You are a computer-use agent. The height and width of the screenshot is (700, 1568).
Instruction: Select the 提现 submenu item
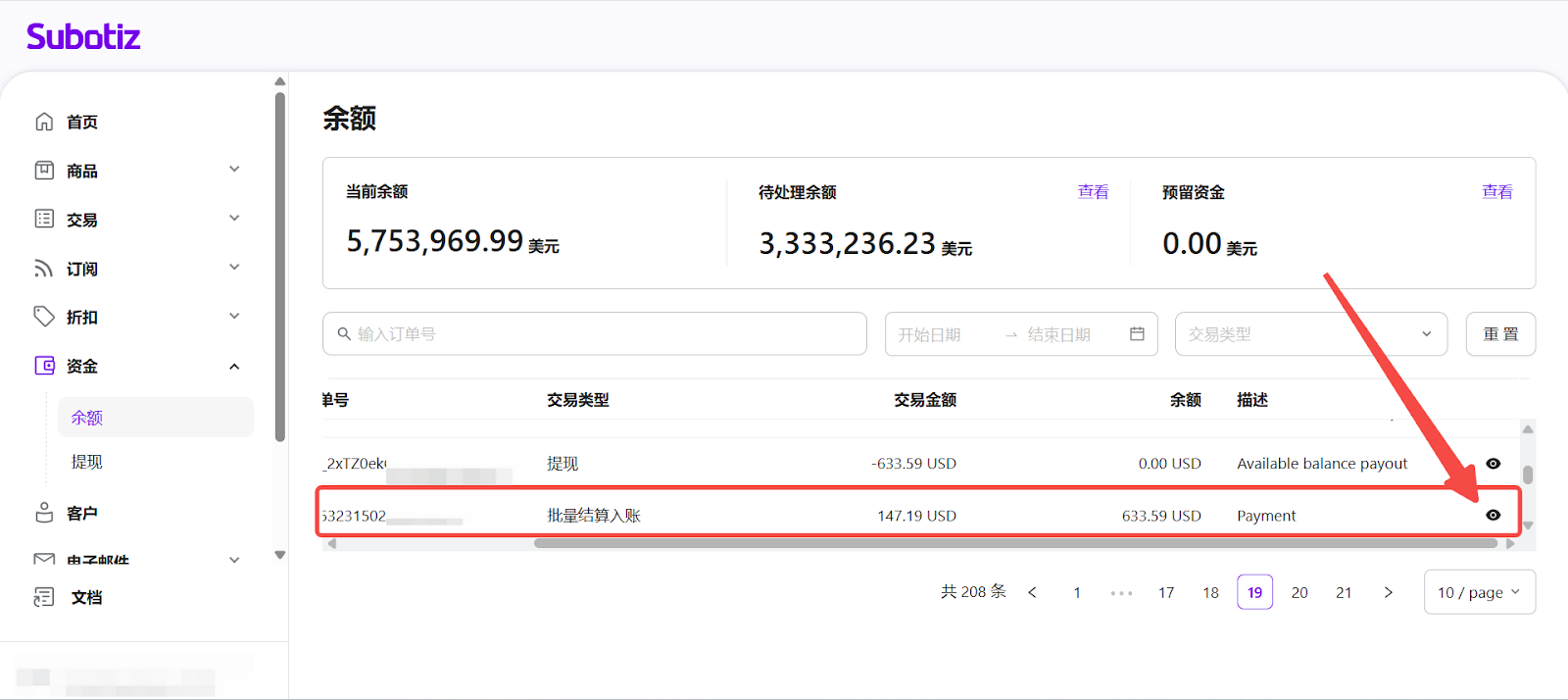[x=87, y=462]
